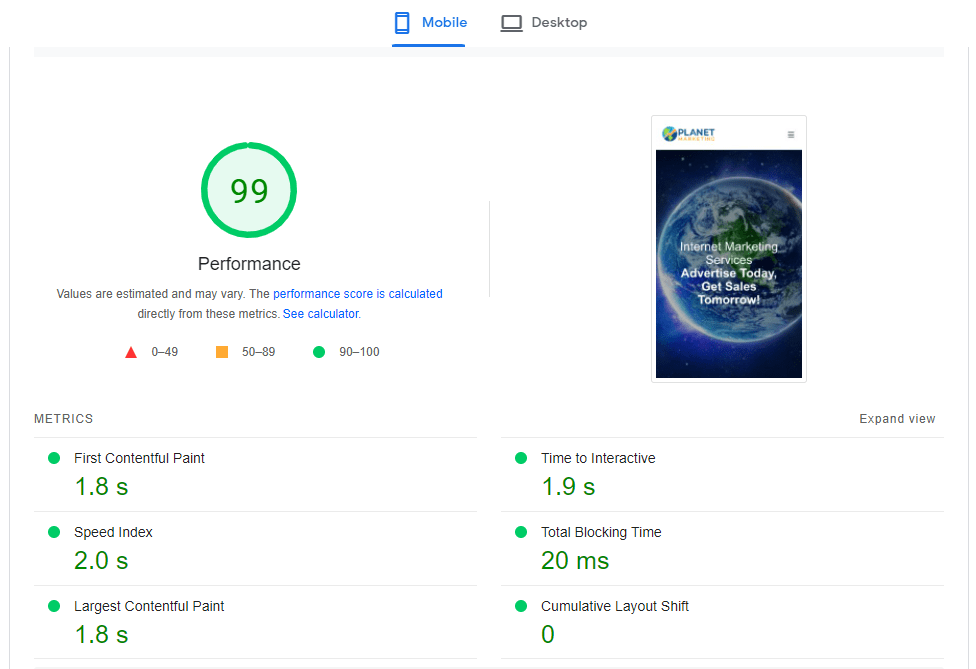Click the green circle 90–100 legend icon
This screenshot has height=669, width=976.
(x=319, y=352)
